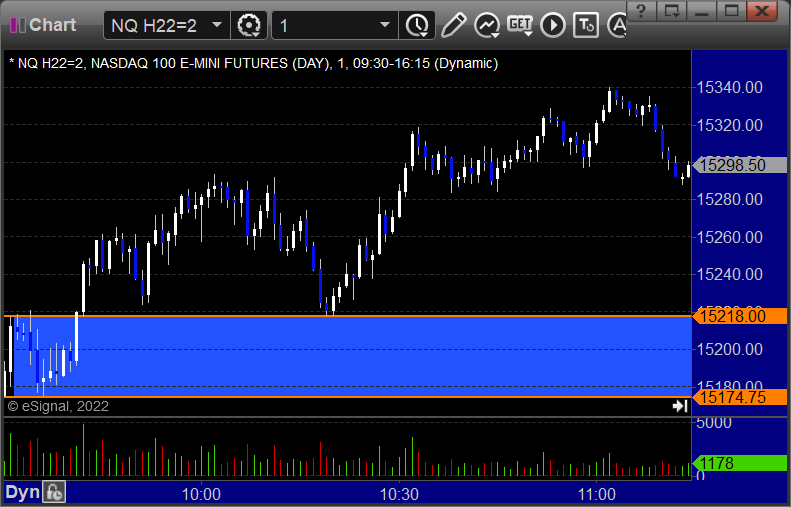Screen dimensions: 791x507
Task: Click the green 1178 volume label
Action: click(x=740, y=463)
